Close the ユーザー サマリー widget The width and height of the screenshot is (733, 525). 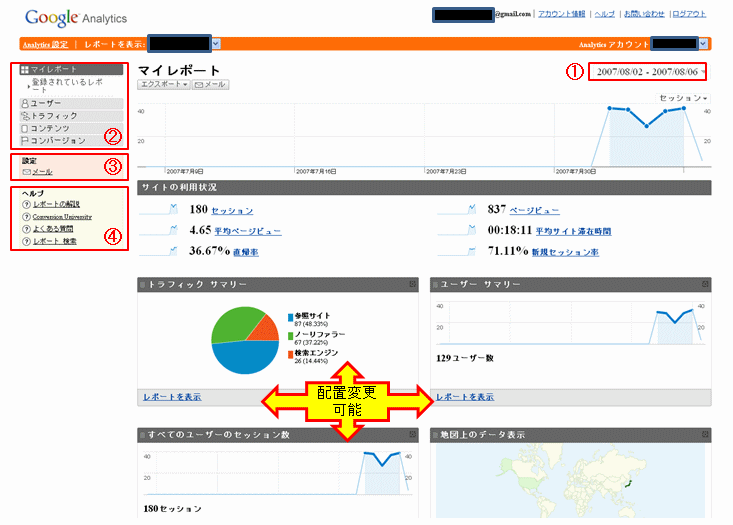705,284
